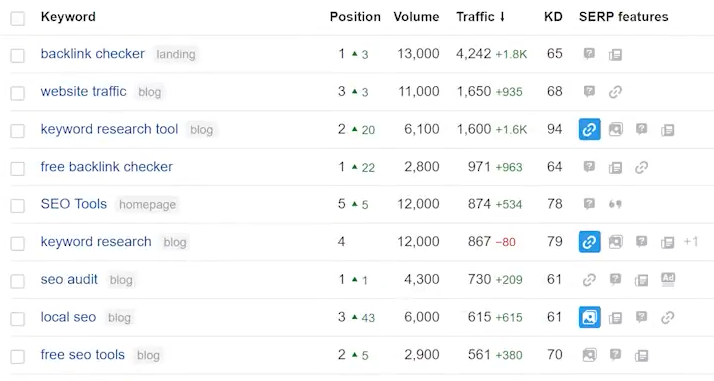Click the quotes icon in SEO Tools row

click(x=615, y=204)
